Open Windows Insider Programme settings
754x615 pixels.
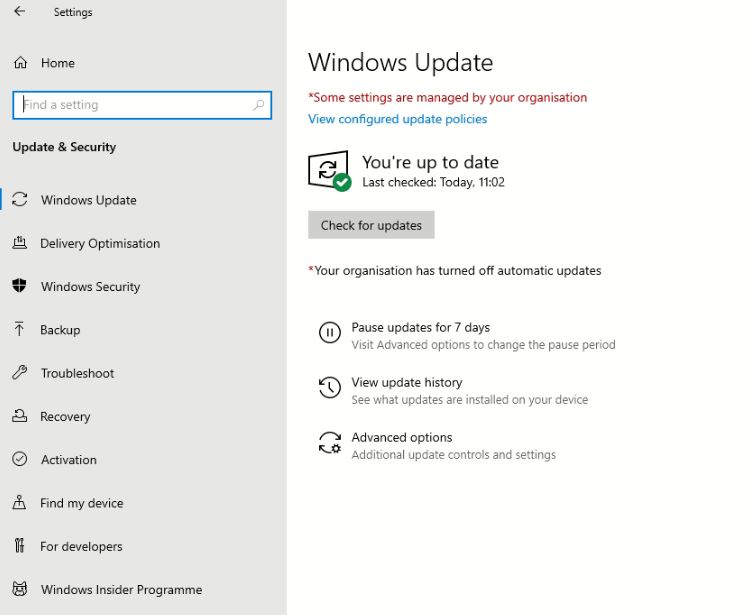click(121, 590)
